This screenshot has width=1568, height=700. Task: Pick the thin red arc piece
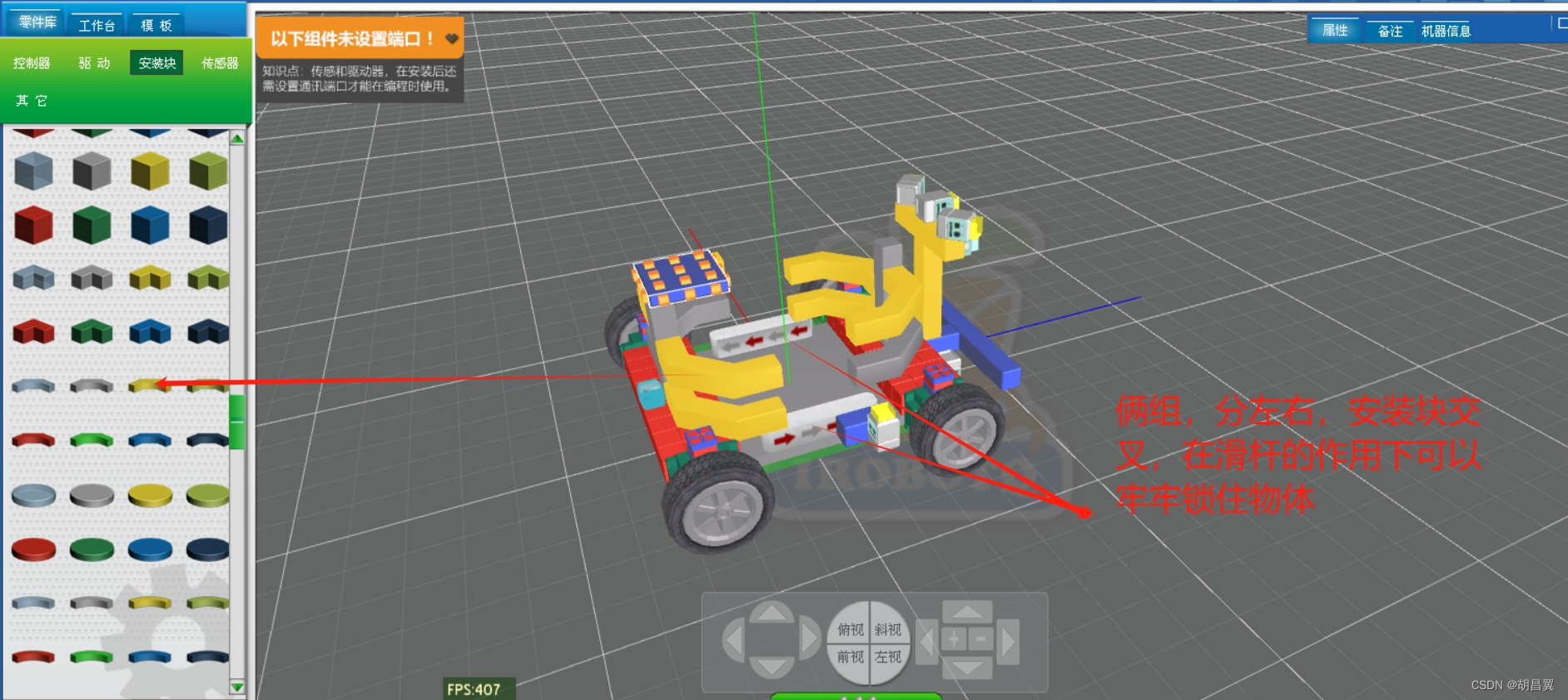click(x=34, y=657)
